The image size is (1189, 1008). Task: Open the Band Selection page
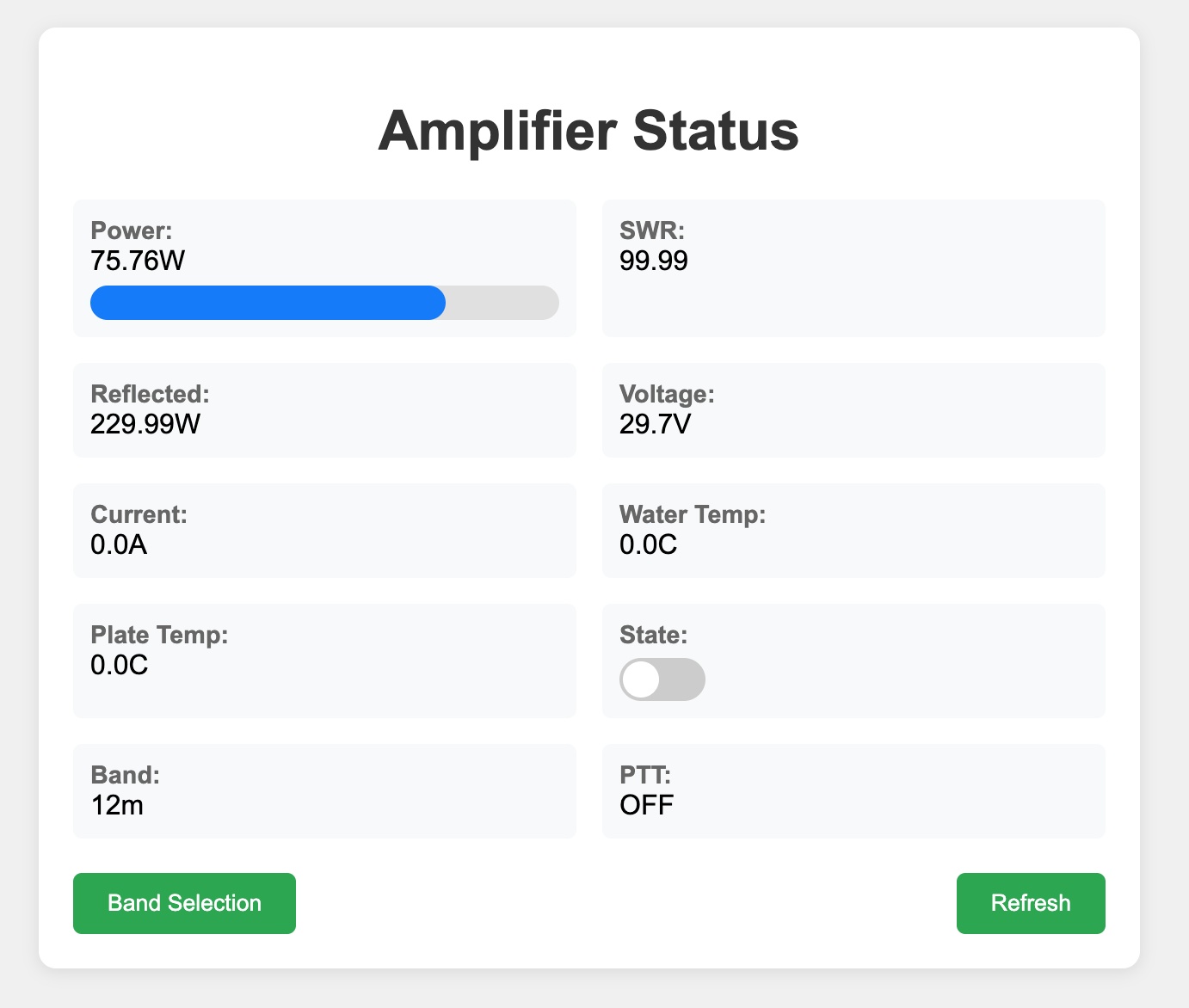tap(184, 903)
